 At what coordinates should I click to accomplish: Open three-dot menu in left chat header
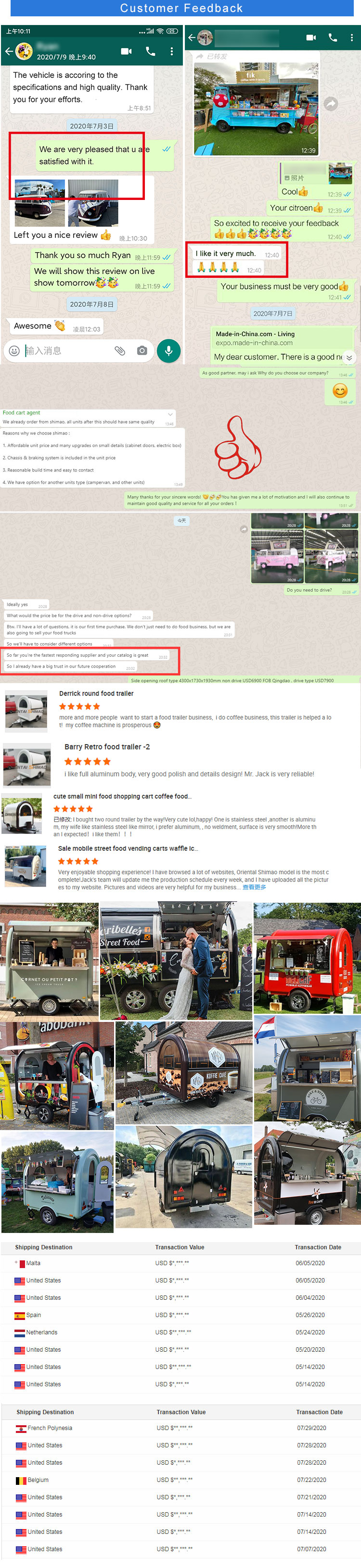172,52
